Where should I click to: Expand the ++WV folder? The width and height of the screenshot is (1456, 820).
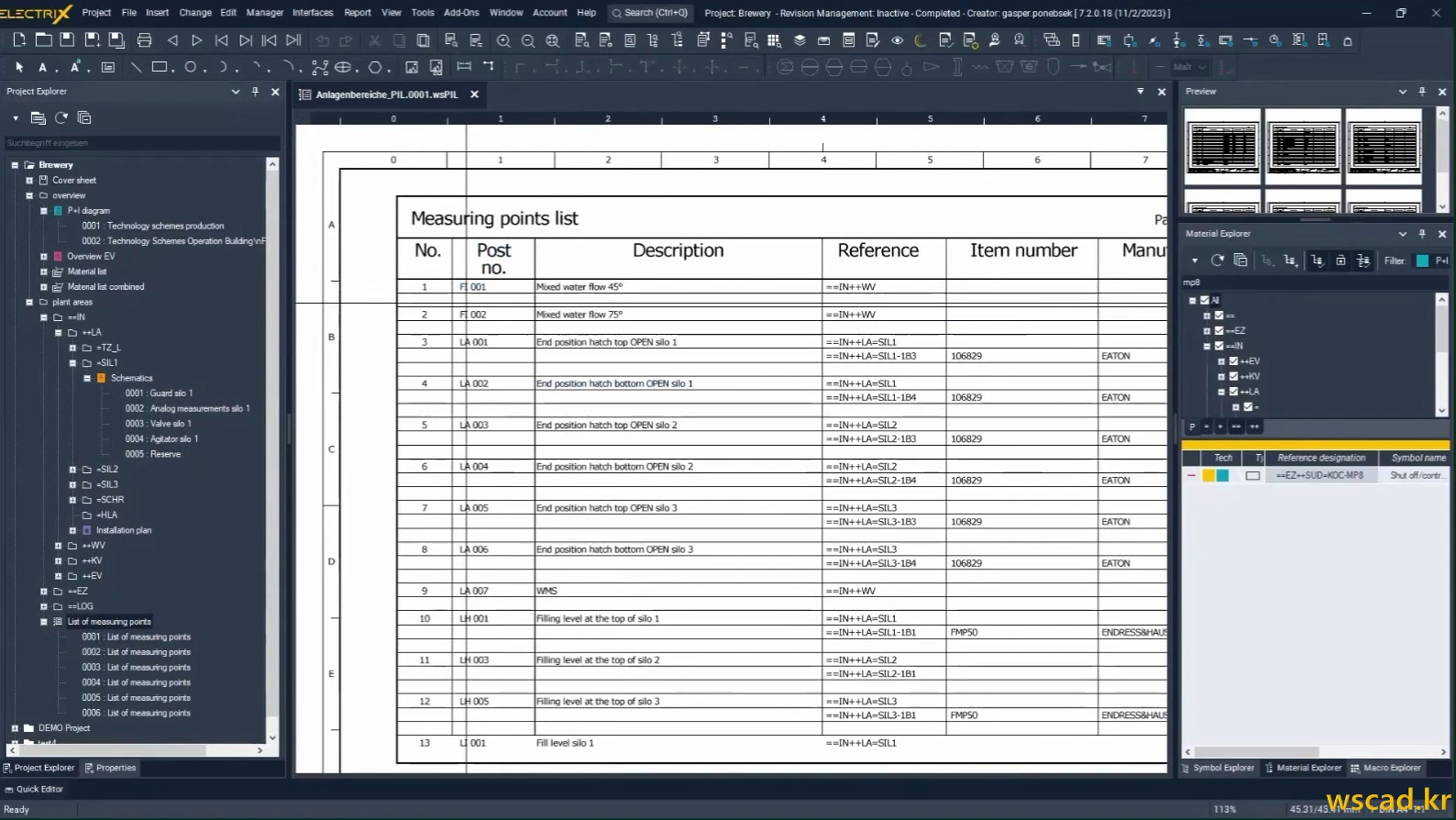coord(59,546)
